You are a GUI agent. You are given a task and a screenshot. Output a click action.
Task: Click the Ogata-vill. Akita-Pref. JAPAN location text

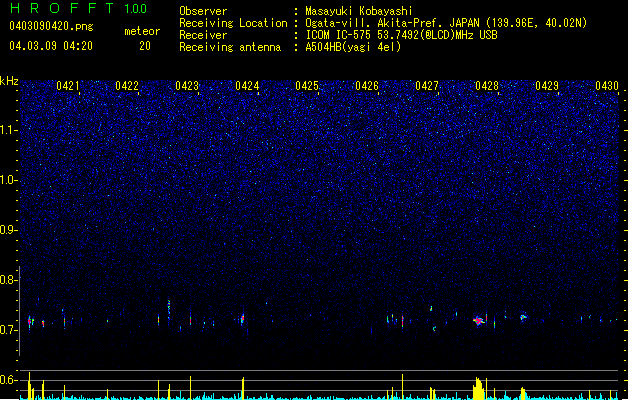(x=446, y=23)
